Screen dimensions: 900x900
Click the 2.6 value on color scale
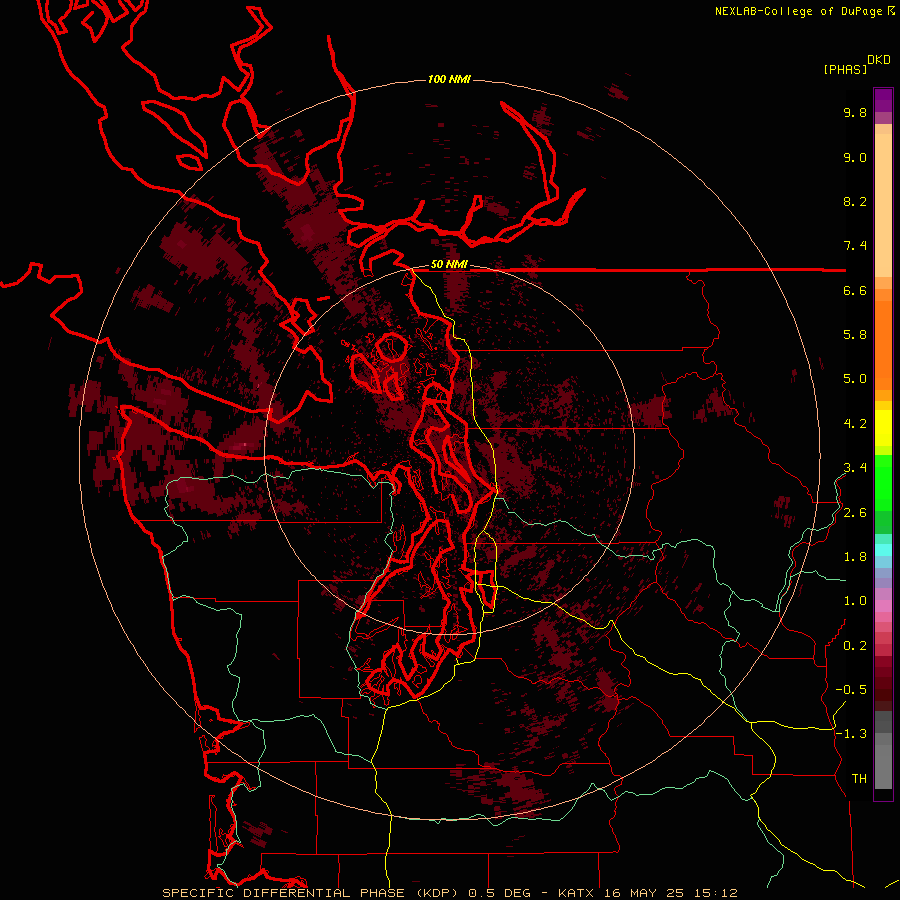pyautogui.click(x=855, y=513)
